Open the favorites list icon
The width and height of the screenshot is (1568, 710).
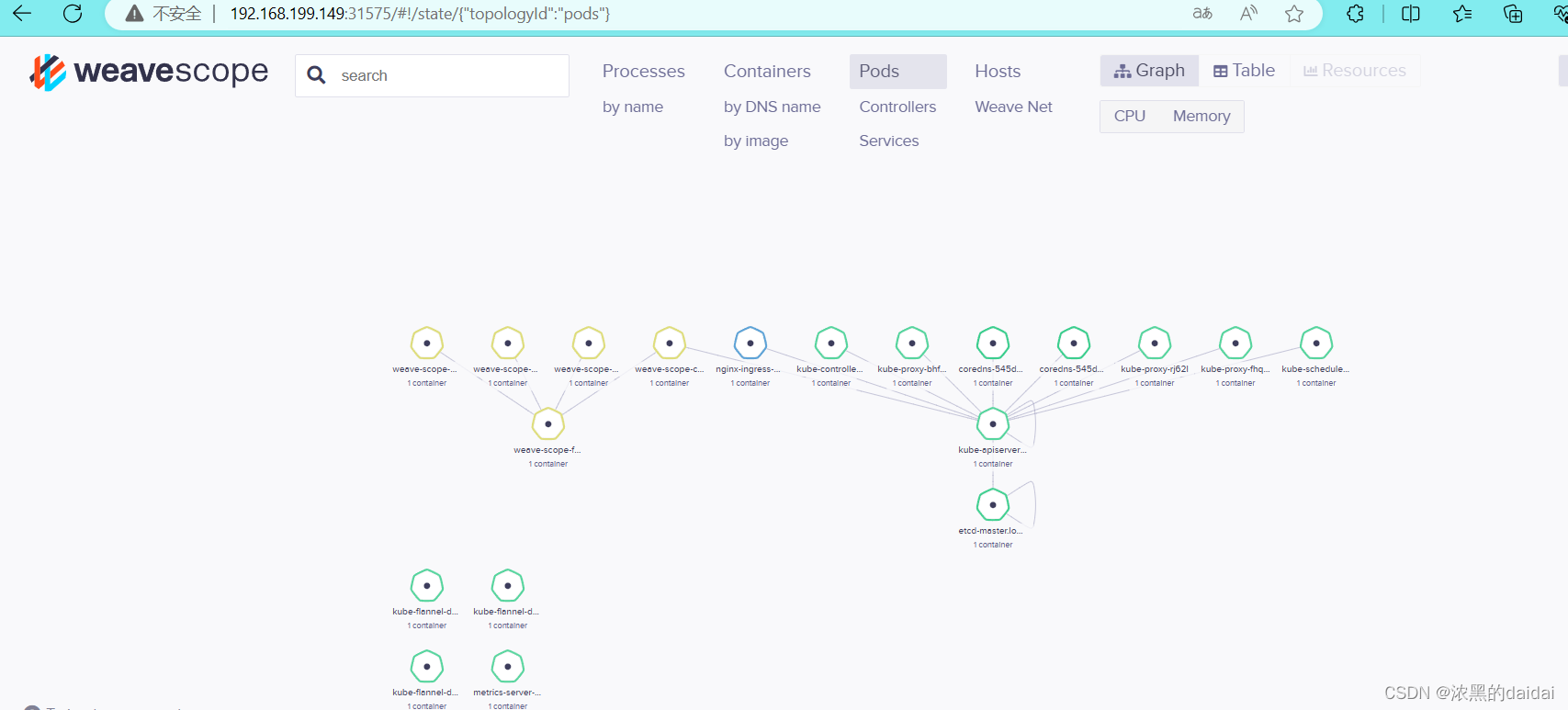pyautogui.click(x=1462, y=14)
